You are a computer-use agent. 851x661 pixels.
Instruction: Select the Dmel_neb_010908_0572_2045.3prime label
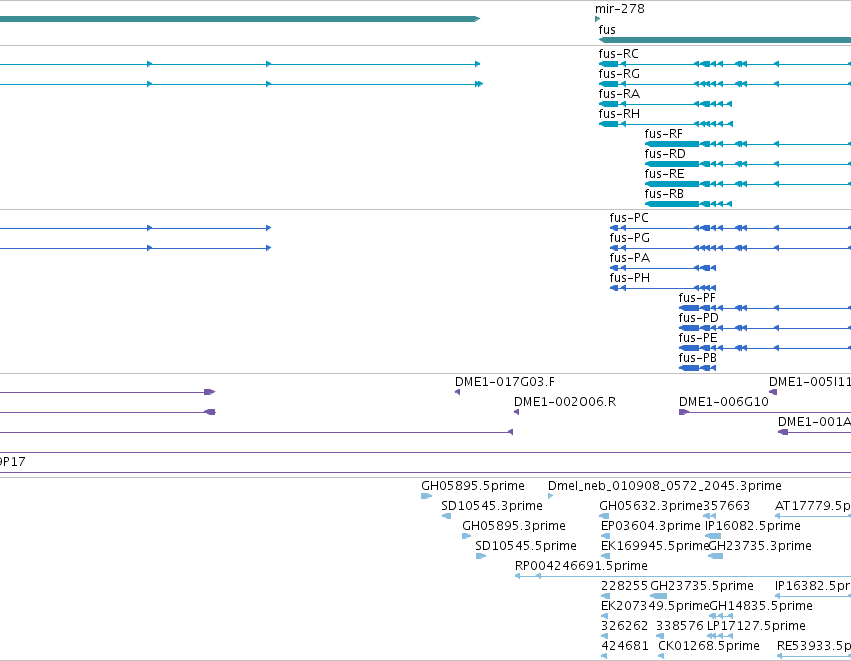(x=664, y=486)
